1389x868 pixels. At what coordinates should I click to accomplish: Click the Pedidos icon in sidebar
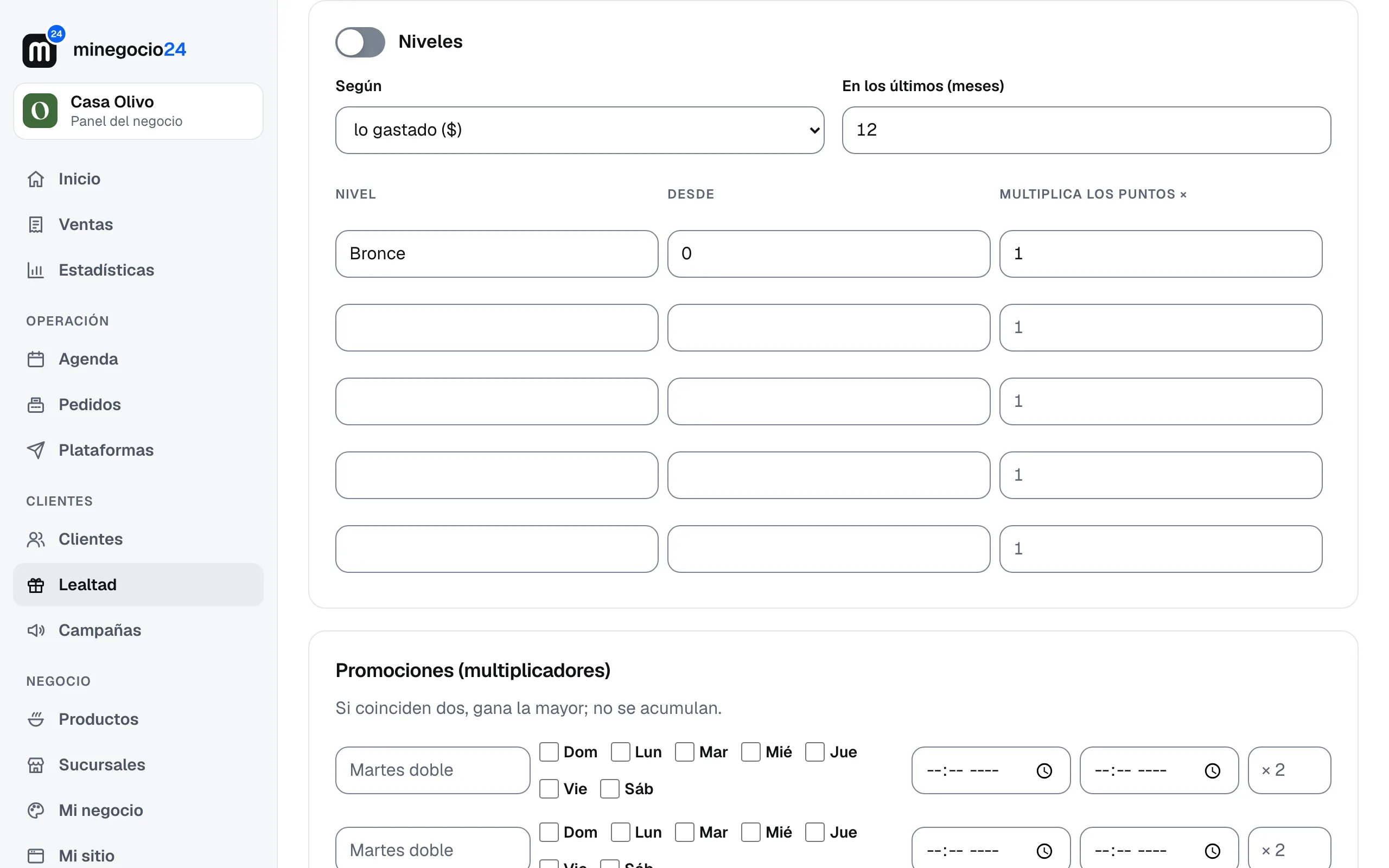pyautogui.click(x=36, y=405)
